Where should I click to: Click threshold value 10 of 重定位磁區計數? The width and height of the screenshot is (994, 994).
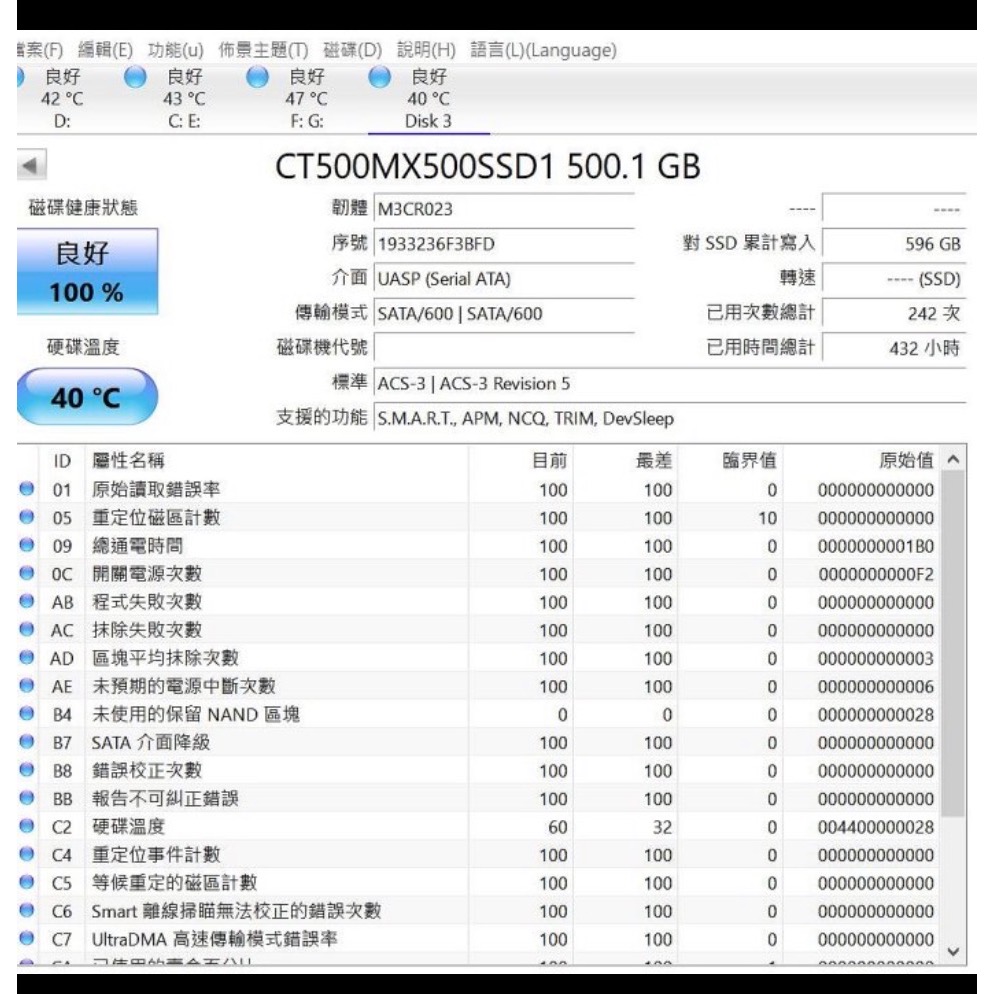pos(767,518)
